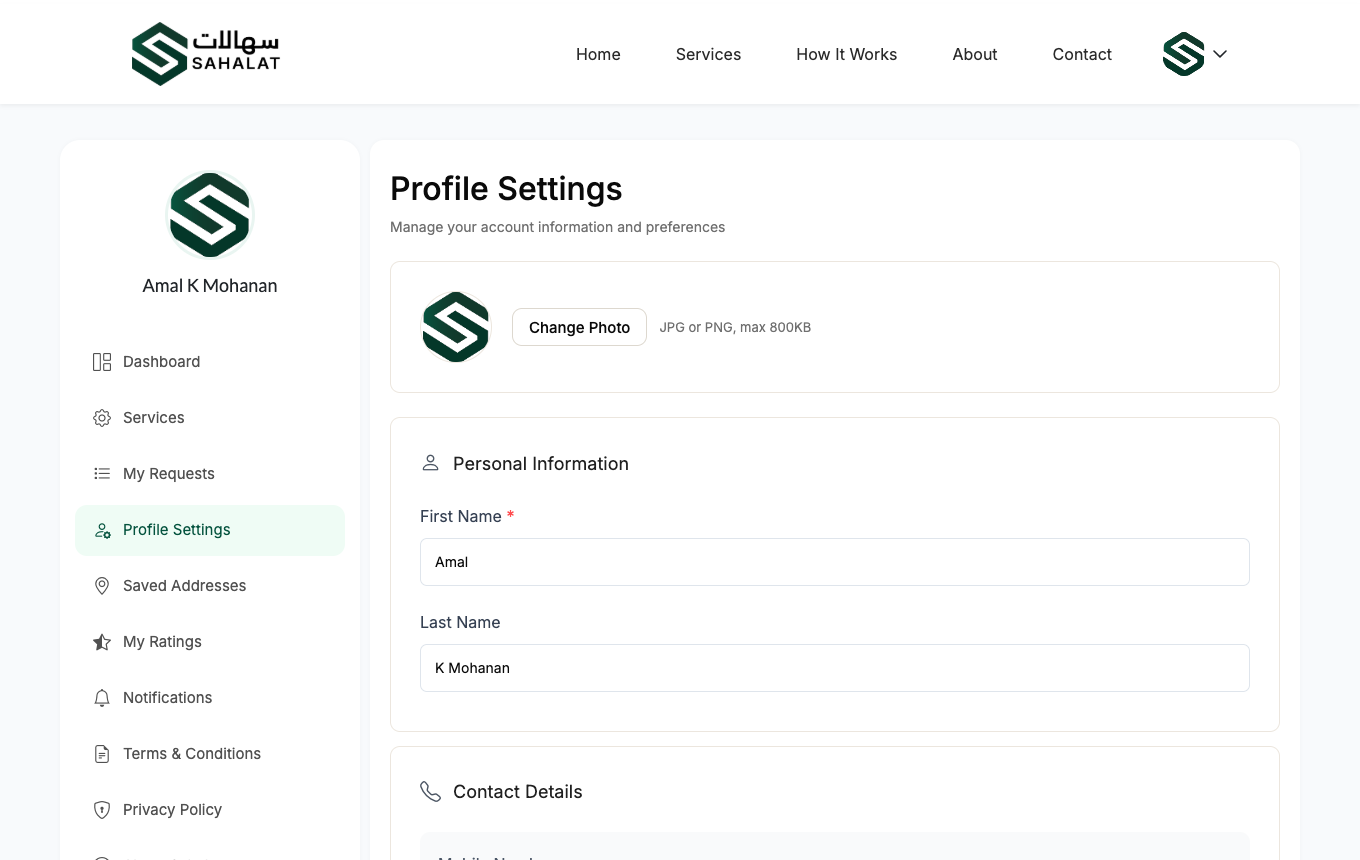Go to Notifications in the sidebar
Screen dimensions: 1360x860
pos(210,698)
